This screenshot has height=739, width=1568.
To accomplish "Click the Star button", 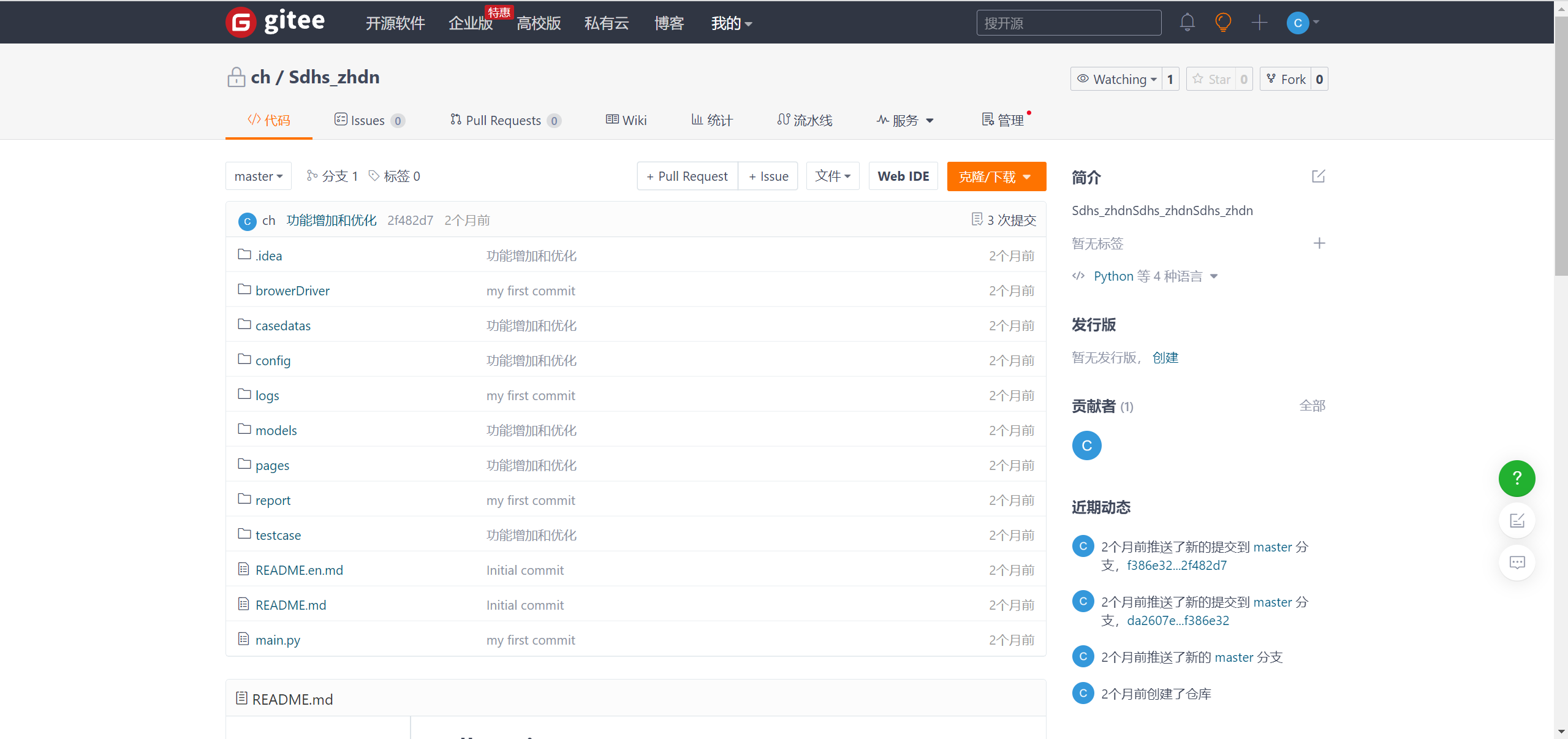I will click(1211, 79).
